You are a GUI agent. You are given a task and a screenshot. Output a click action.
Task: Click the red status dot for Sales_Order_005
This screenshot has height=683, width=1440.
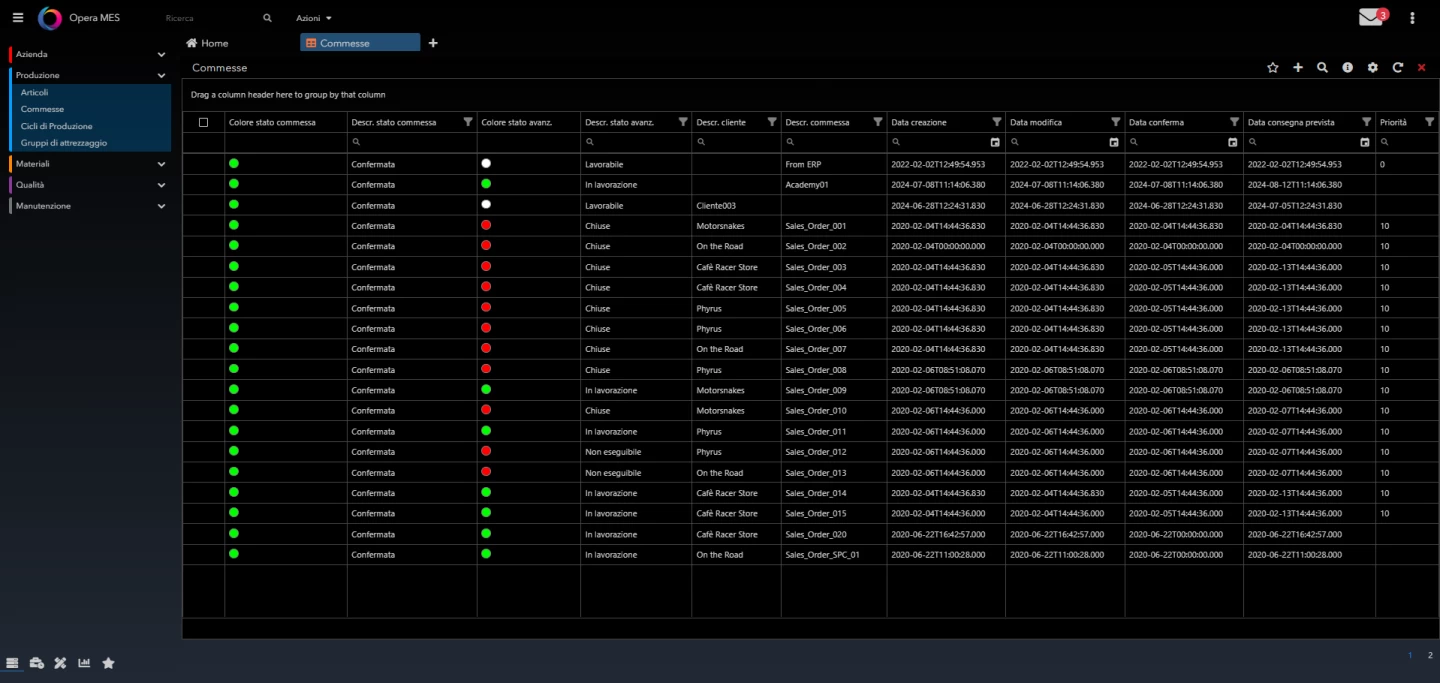pos(486,307)
